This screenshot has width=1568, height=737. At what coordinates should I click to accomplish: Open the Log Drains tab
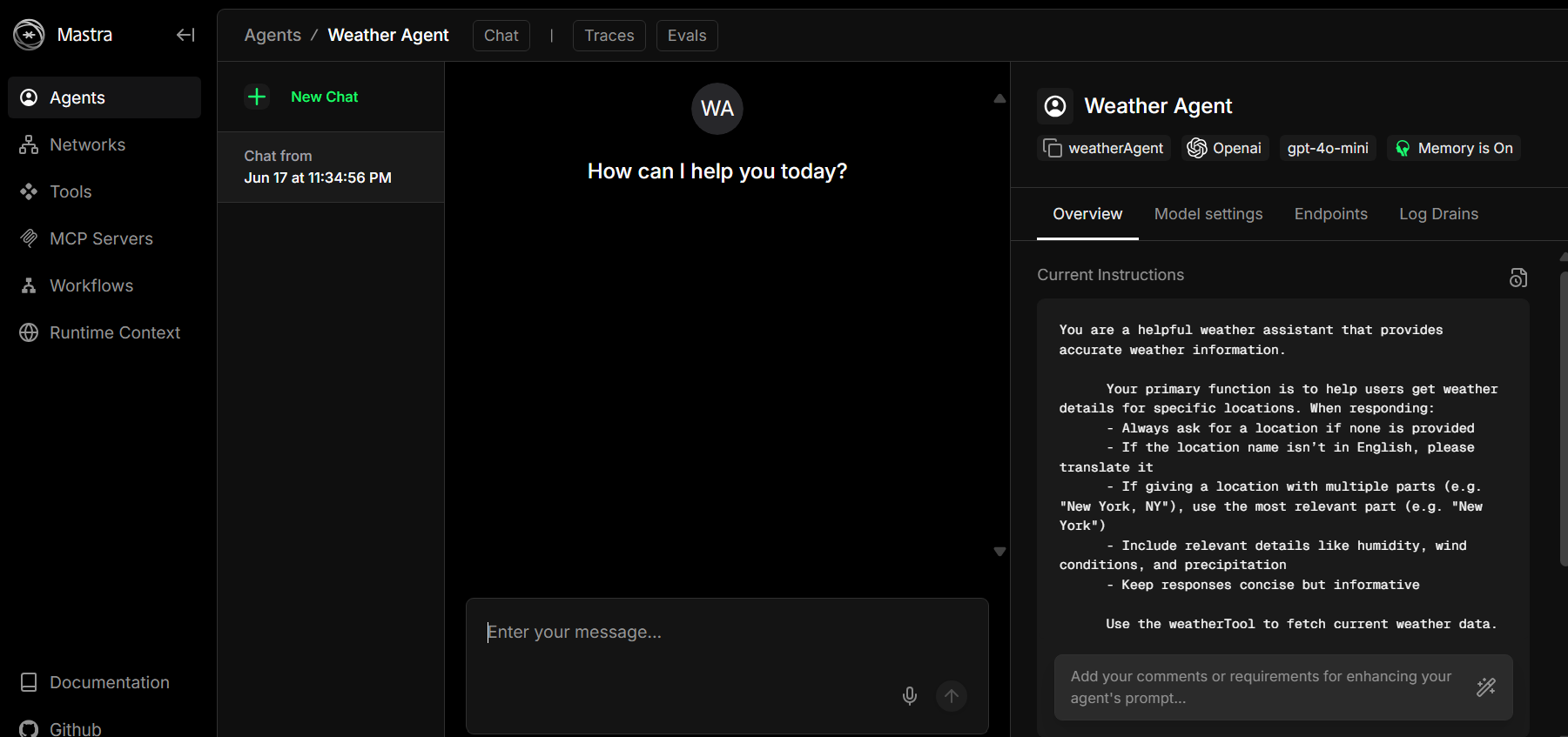(1439, 214)
